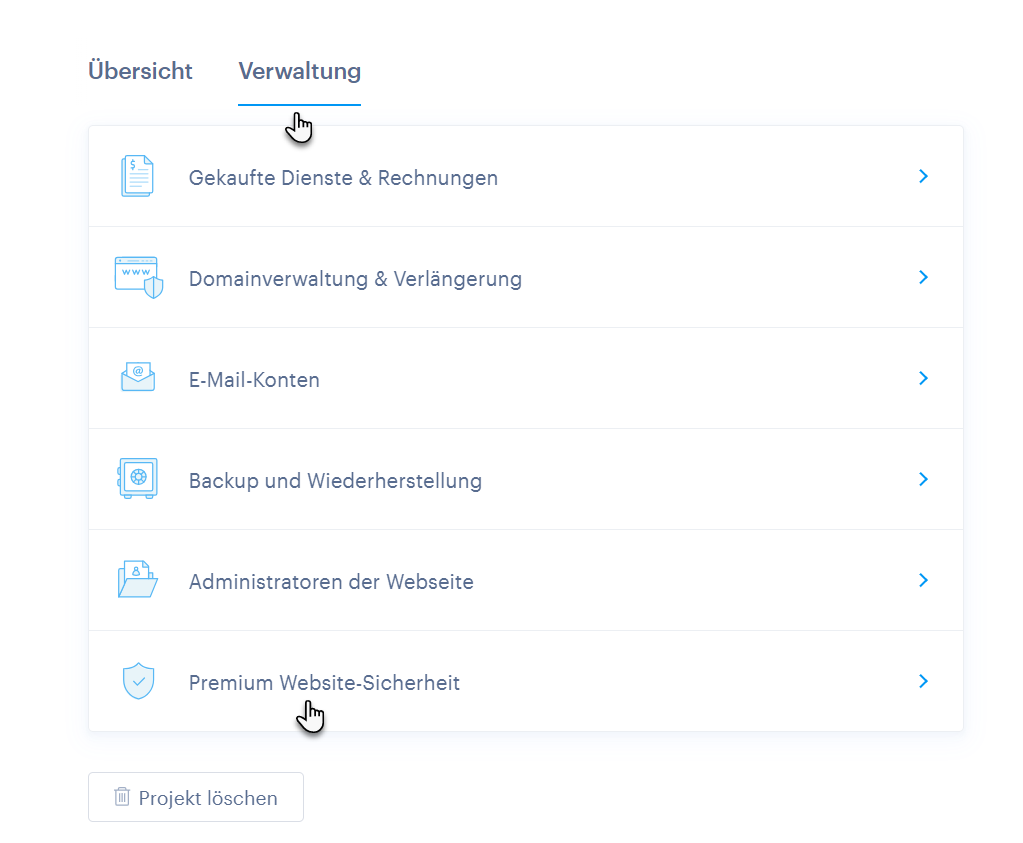Expand Gekaufte Dienste & Rechnungen via chevron arrow
This screenshot has height=843, width=1023.
click(923, 176)
